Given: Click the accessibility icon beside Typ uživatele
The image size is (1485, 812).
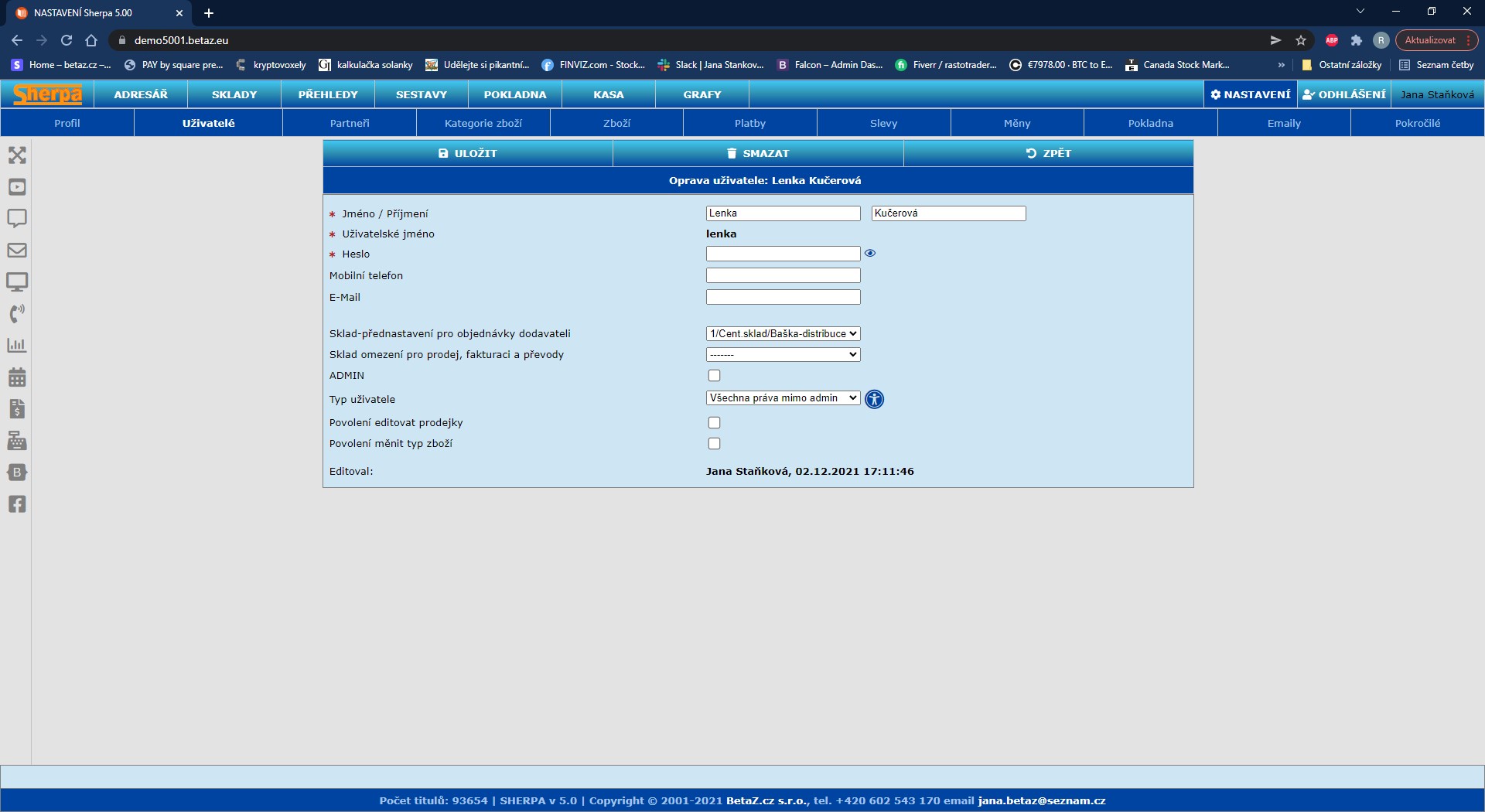Looking at the screenshot, I should (874, 399).
